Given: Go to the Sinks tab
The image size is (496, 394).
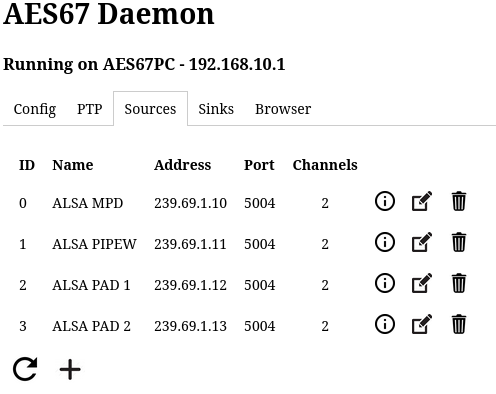Looking at the screenshot, I should [x=216, y=109].
